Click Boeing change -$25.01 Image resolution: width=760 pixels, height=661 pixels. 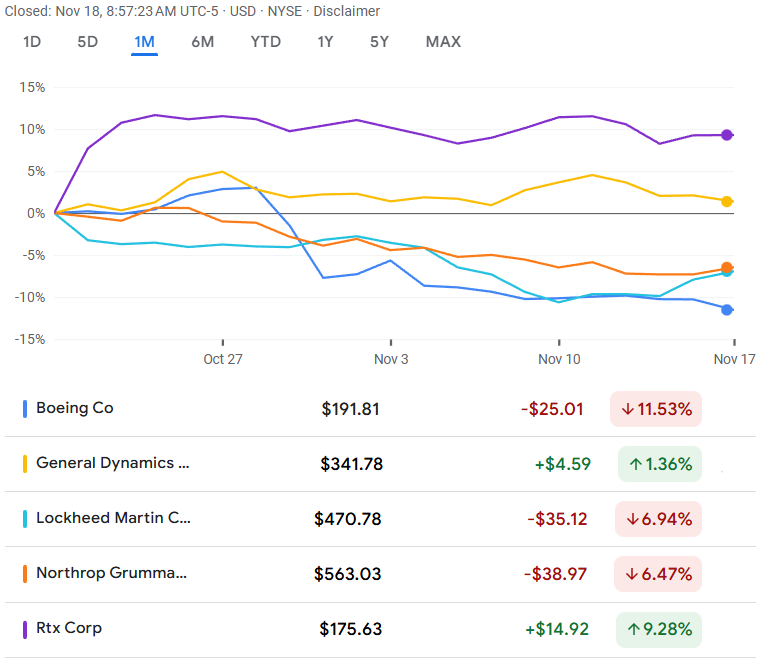[552, 409]
